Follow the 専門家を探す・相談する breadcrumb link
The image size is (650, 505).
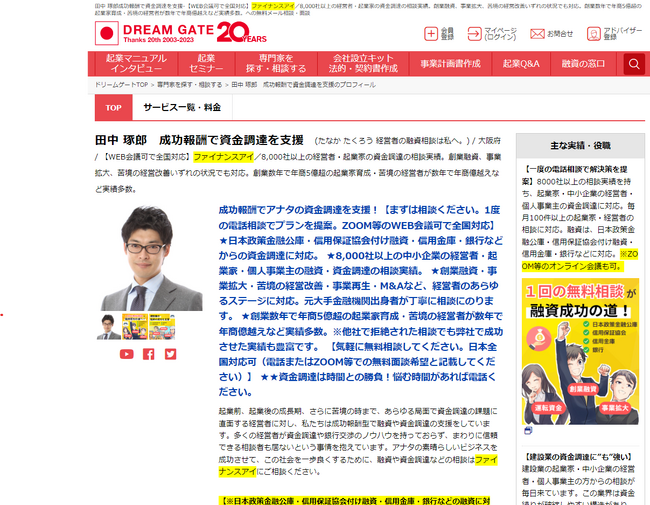tap(189, 85)
